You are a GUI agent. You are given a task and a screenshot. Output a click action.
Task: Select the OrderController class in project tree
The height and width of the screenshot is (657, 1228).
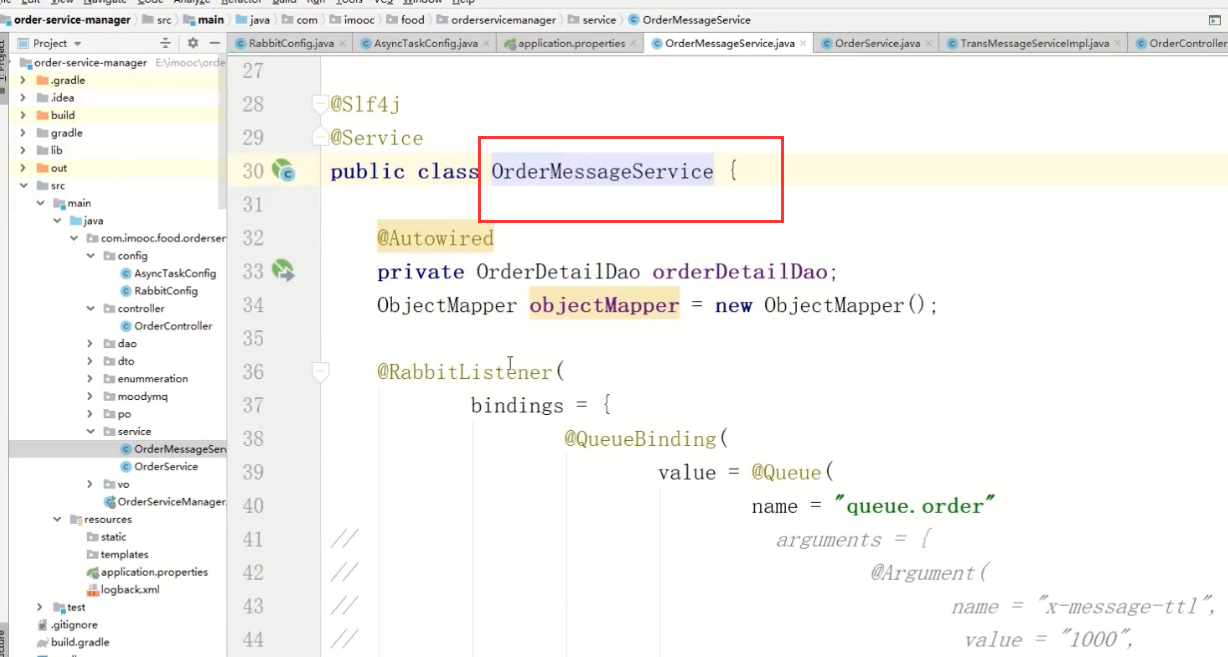coord(165,326)
